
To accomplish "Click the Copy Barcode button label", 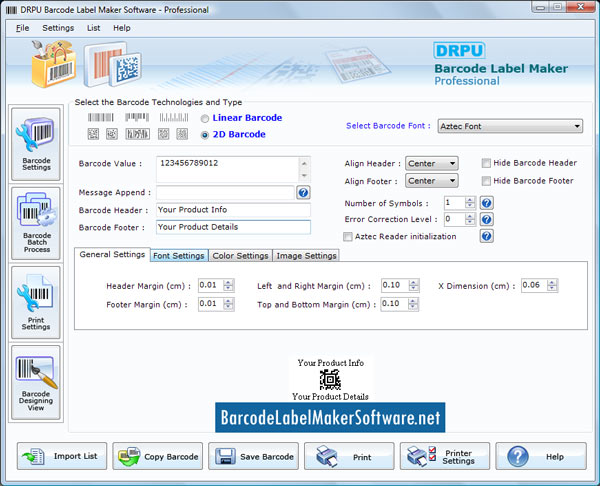I will coord(171,457).
